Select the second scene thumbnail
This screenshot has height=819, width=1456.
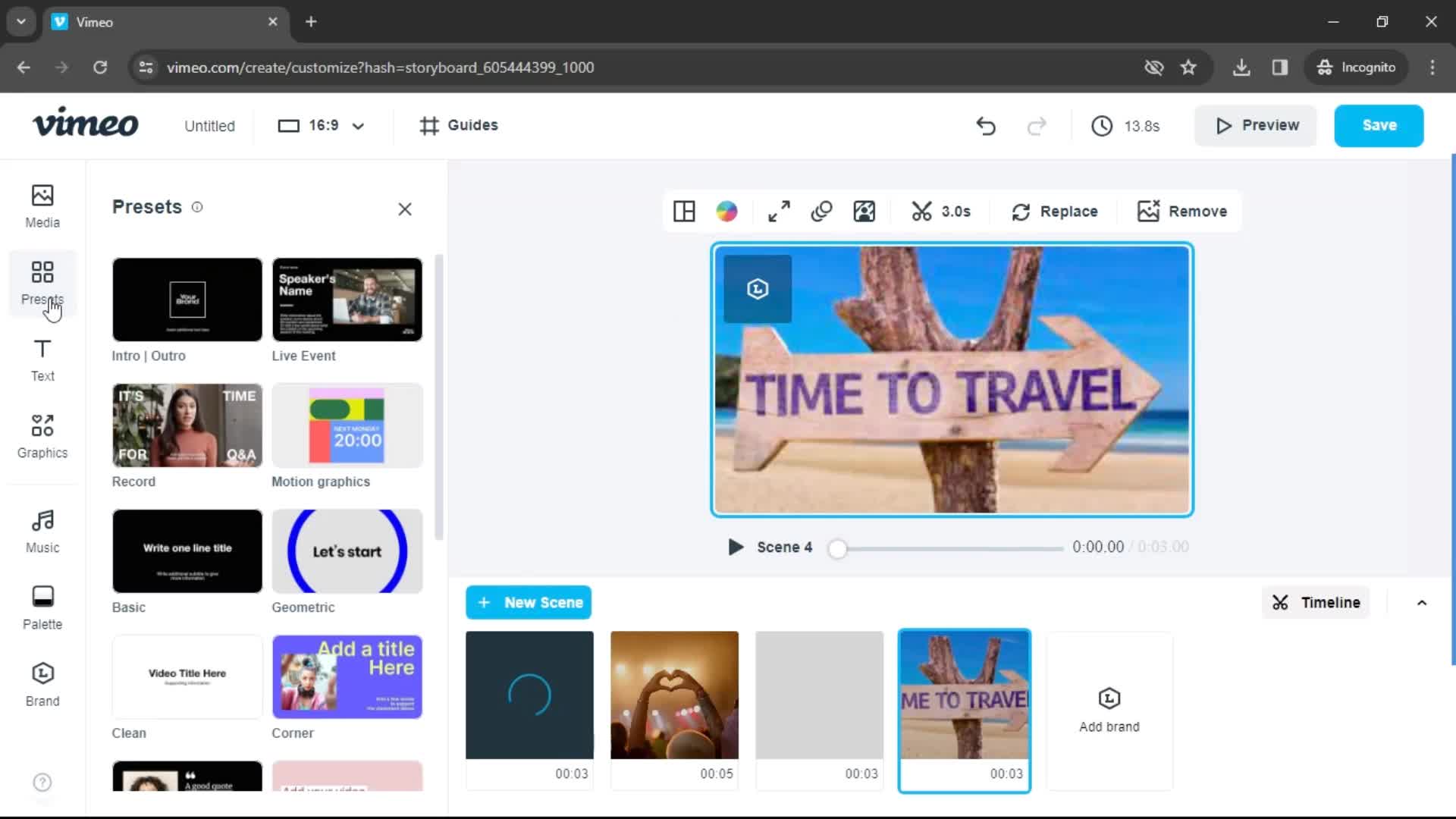[x=674, y=694]
